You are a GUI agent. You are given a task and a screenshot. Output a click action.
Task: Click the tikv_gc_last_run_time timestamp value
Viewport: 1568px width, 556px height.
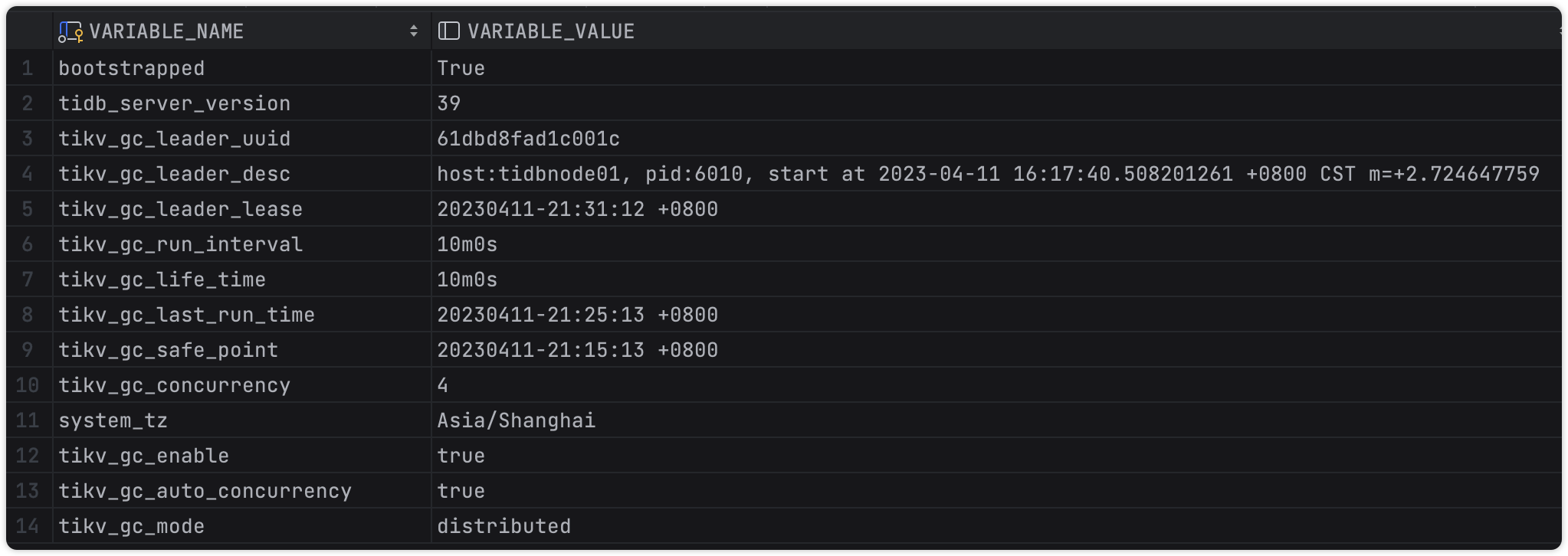pyautogui.click(x=577, y=315)
